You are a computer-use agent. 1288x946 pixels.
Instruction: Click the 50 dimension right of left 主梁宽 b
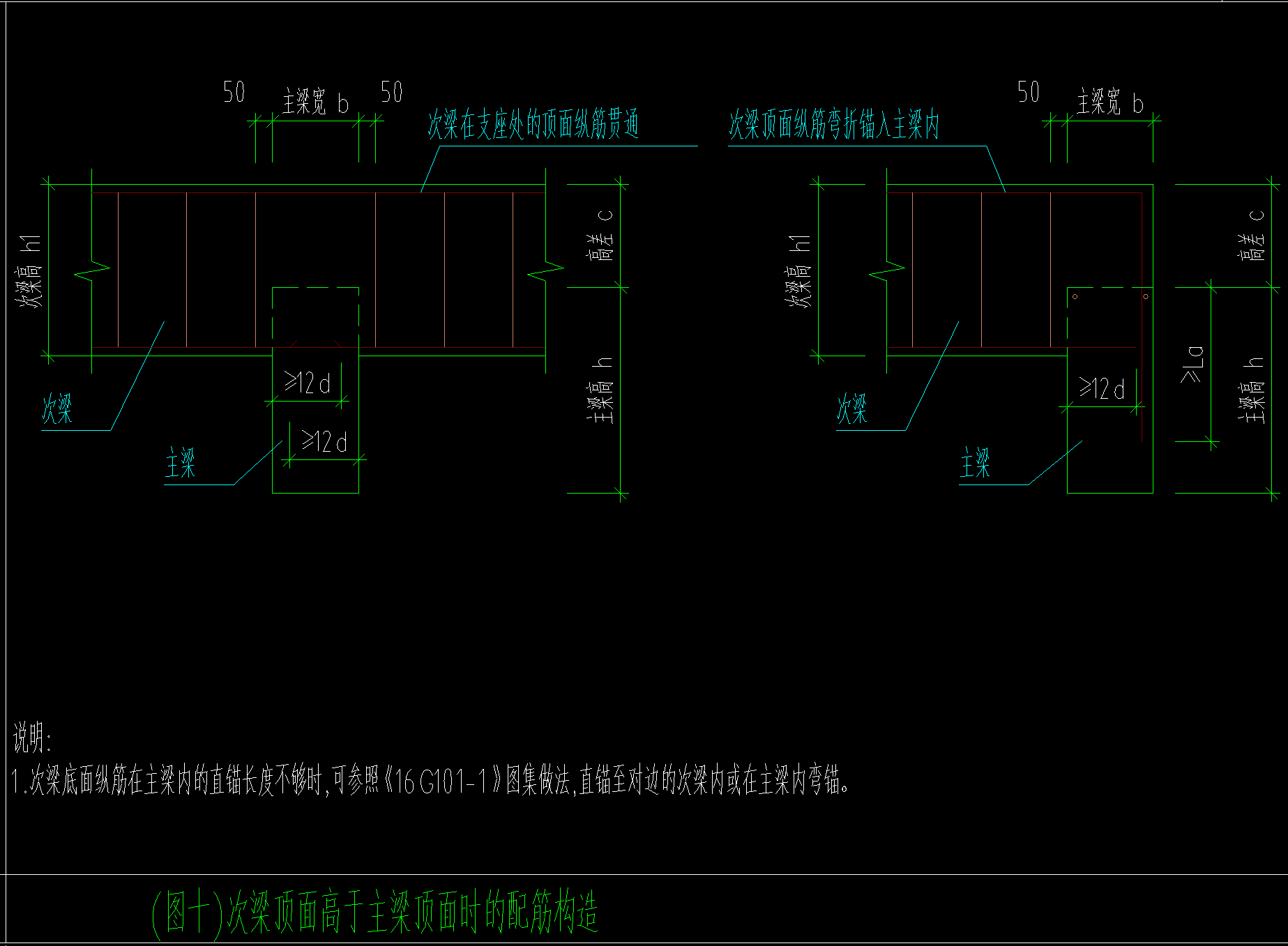pyautogui.click(x=392, y=92)
